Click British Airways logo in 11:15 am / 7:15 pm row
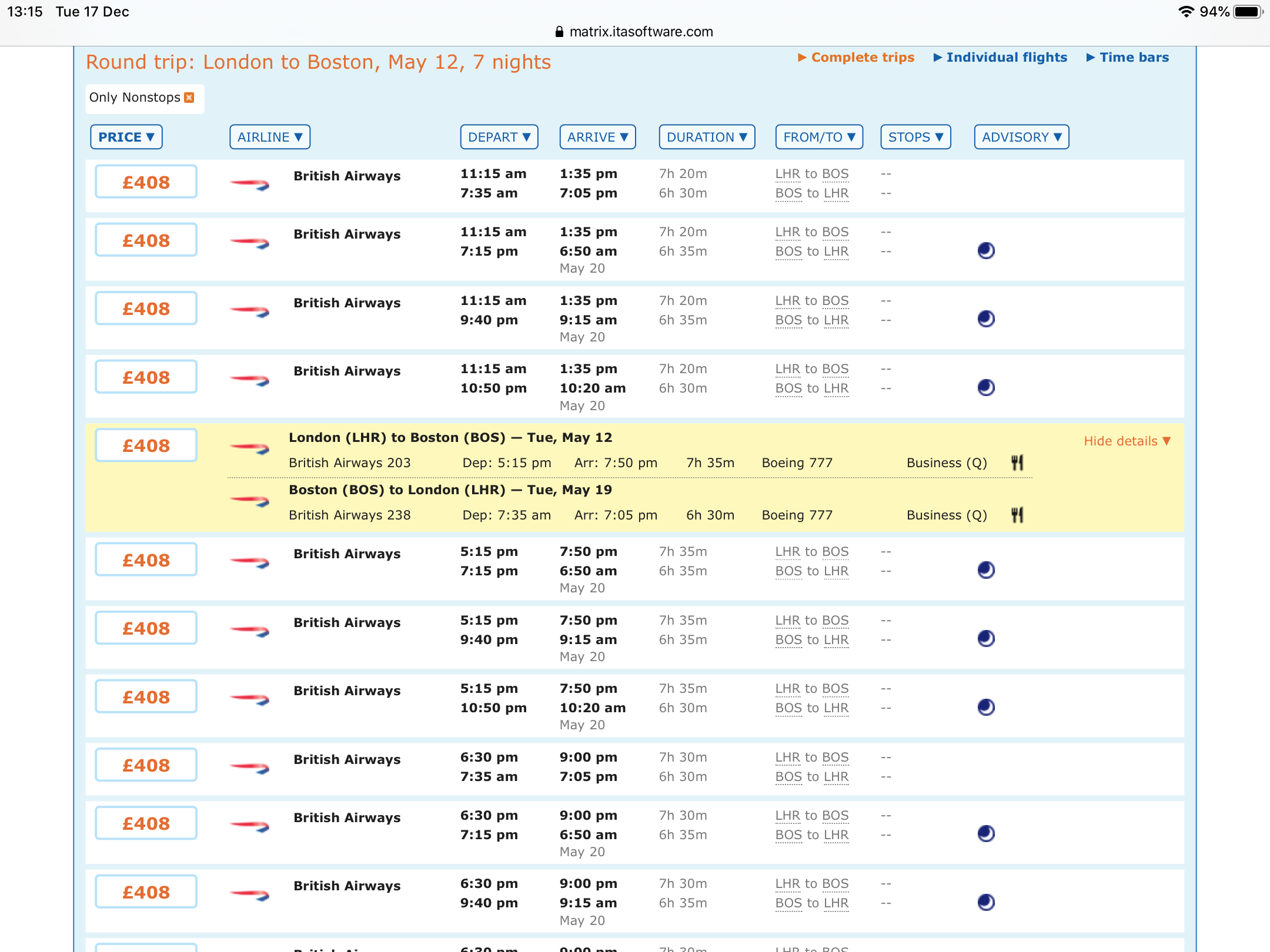The width and height of the screenshot is (1270, 952). 249,243
